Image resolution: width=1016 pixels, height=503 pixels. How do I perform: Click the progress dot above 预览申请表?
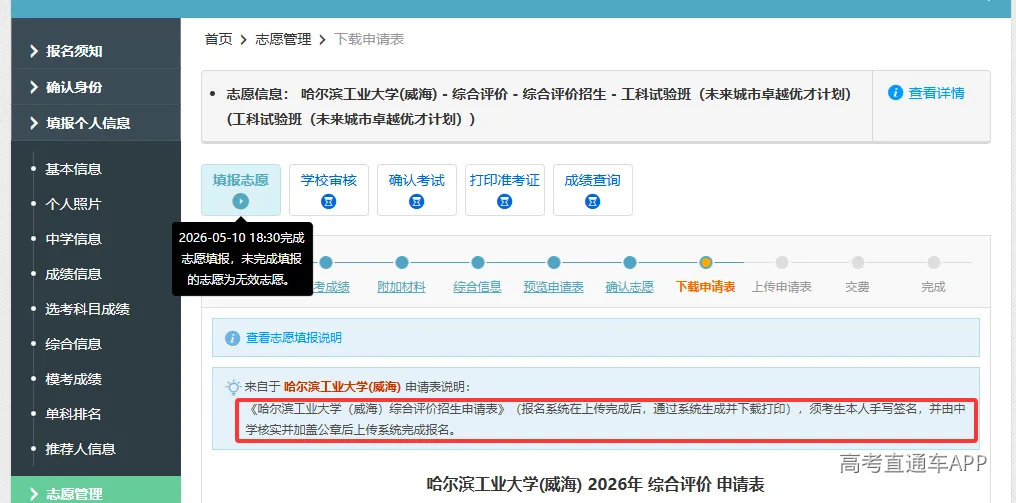553,263
